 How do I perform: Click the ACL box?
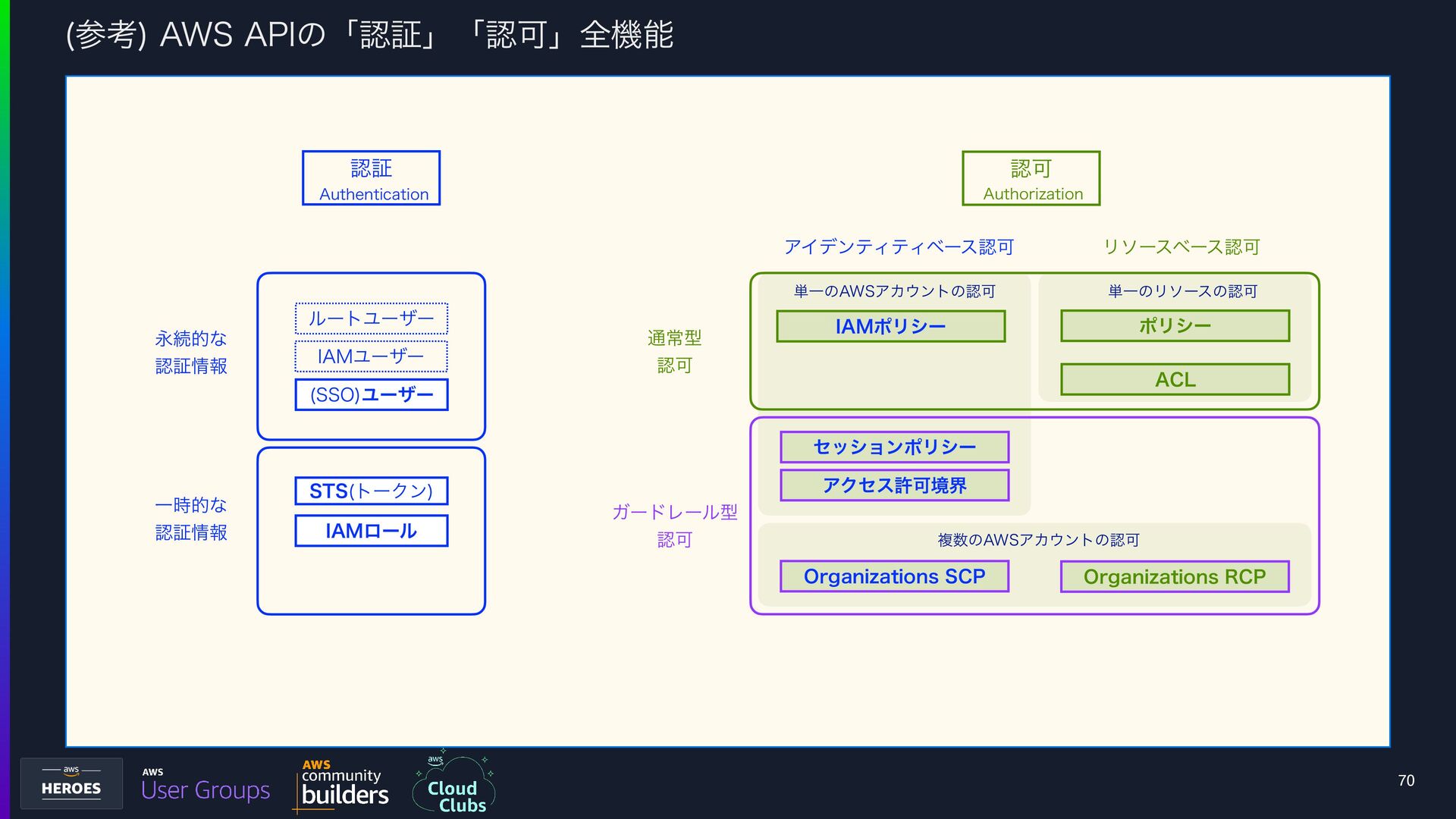(1175, 379)
